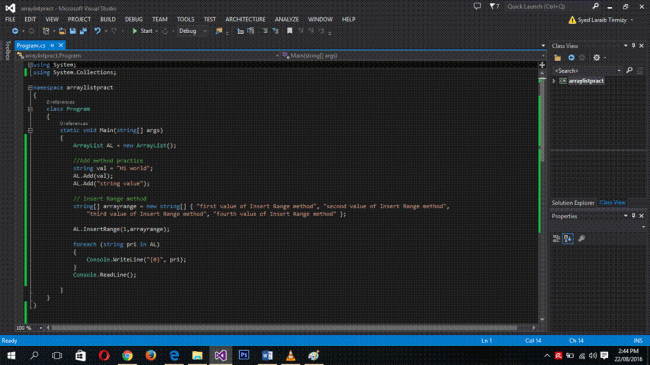Open the Main(string[] args) member dropdown
Viewport: 650px width, 365px height.
(x=414, y=56)
